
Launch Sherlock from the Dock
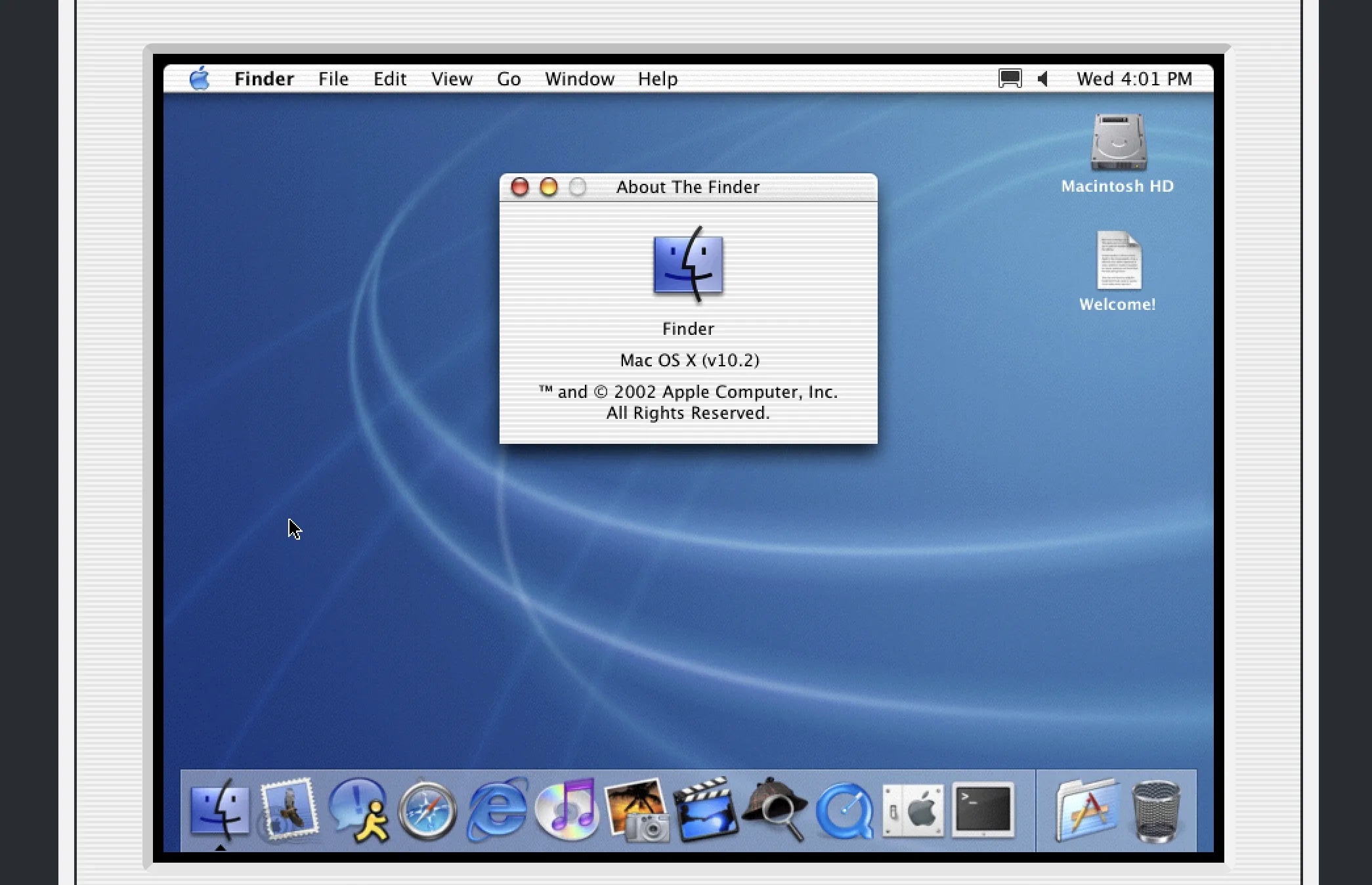[x=775, y=810]
